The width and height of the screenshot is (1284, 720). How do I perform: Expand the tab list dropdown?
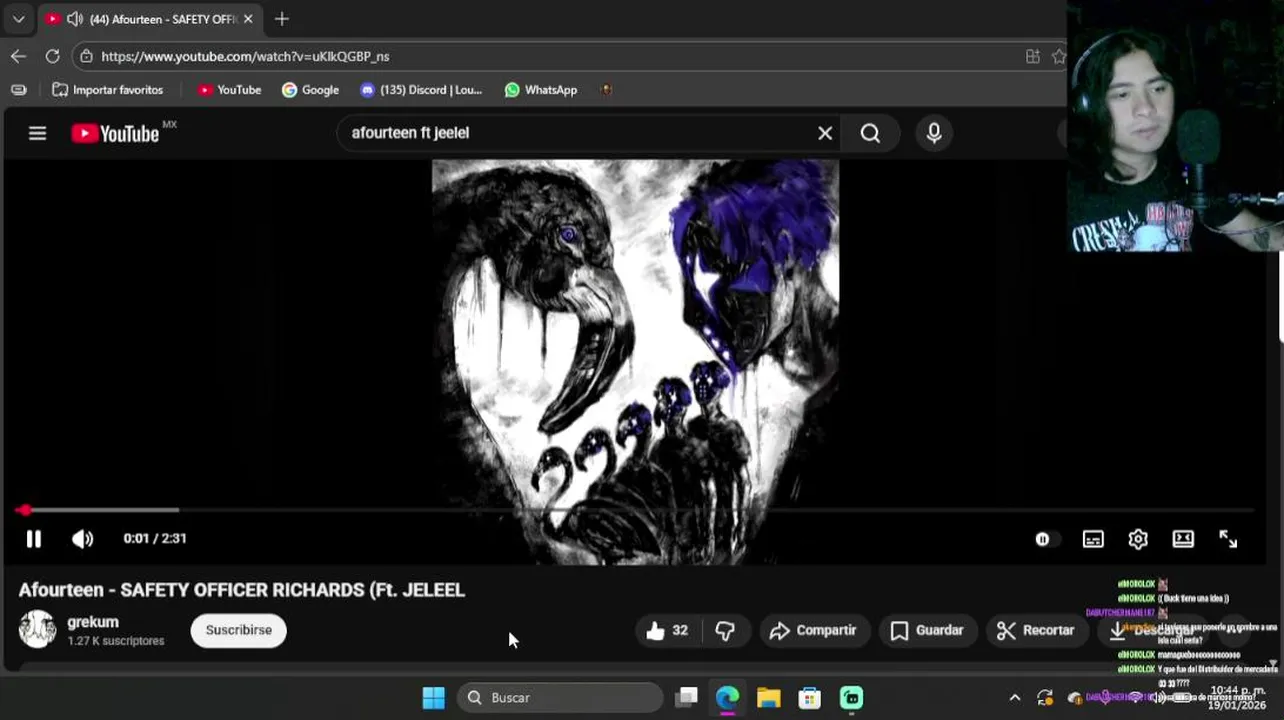(18, 19)
